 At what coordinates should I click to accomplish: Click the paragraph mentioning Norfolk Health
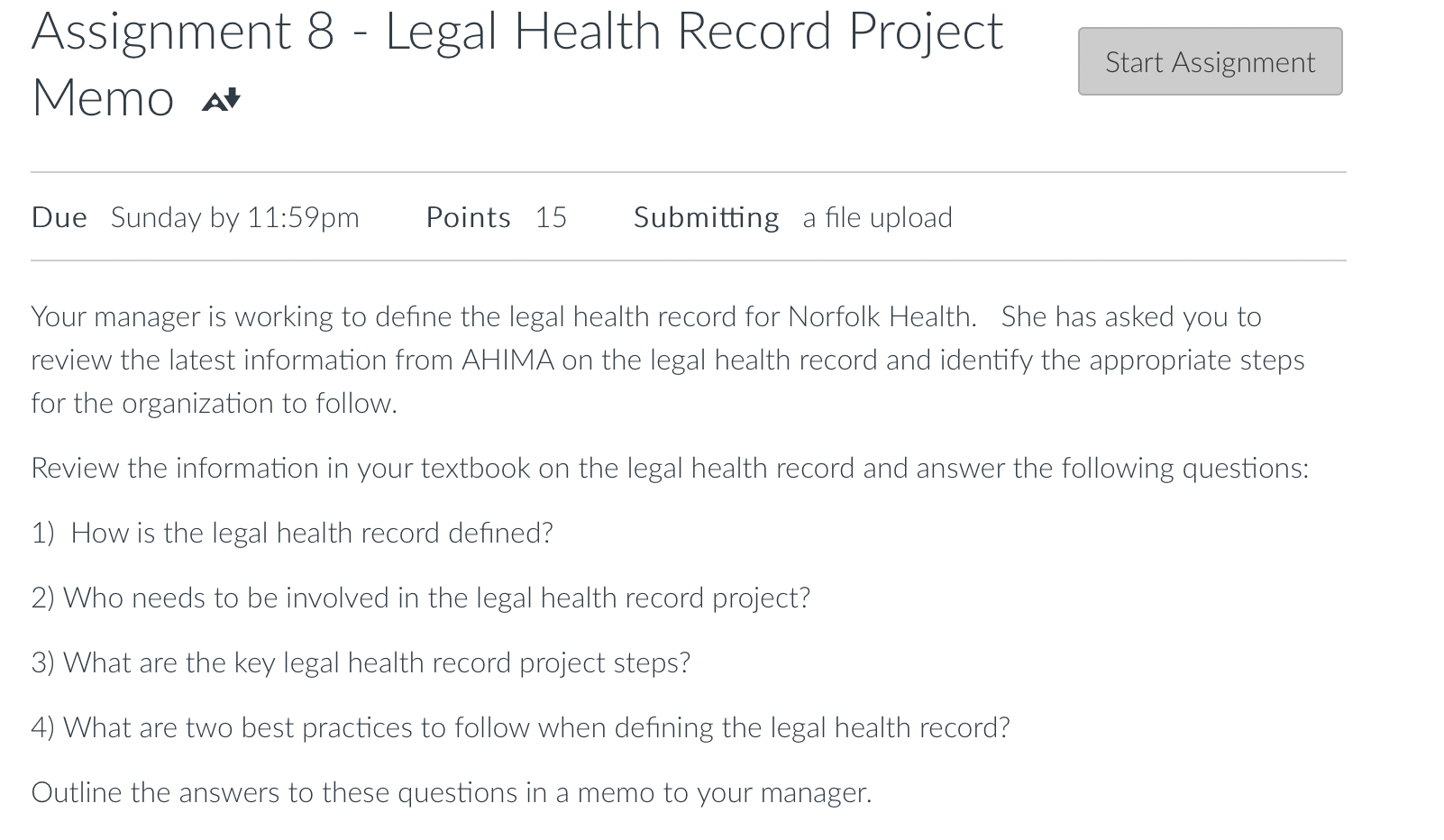click(667, 360)
